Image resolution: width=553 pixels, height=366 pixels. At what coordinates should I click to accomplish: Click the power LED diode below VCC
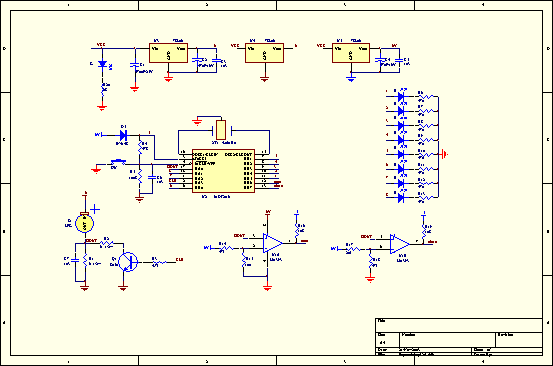point(102,64)
